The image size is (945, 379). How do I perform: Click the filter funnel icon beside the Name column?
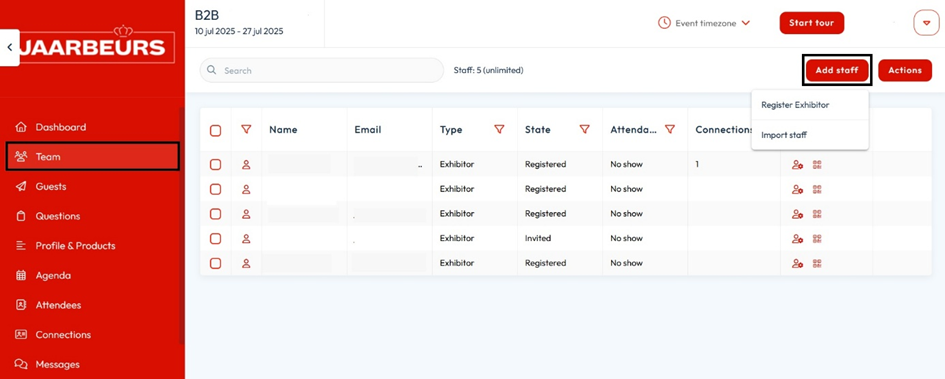(x=246, y=130)
